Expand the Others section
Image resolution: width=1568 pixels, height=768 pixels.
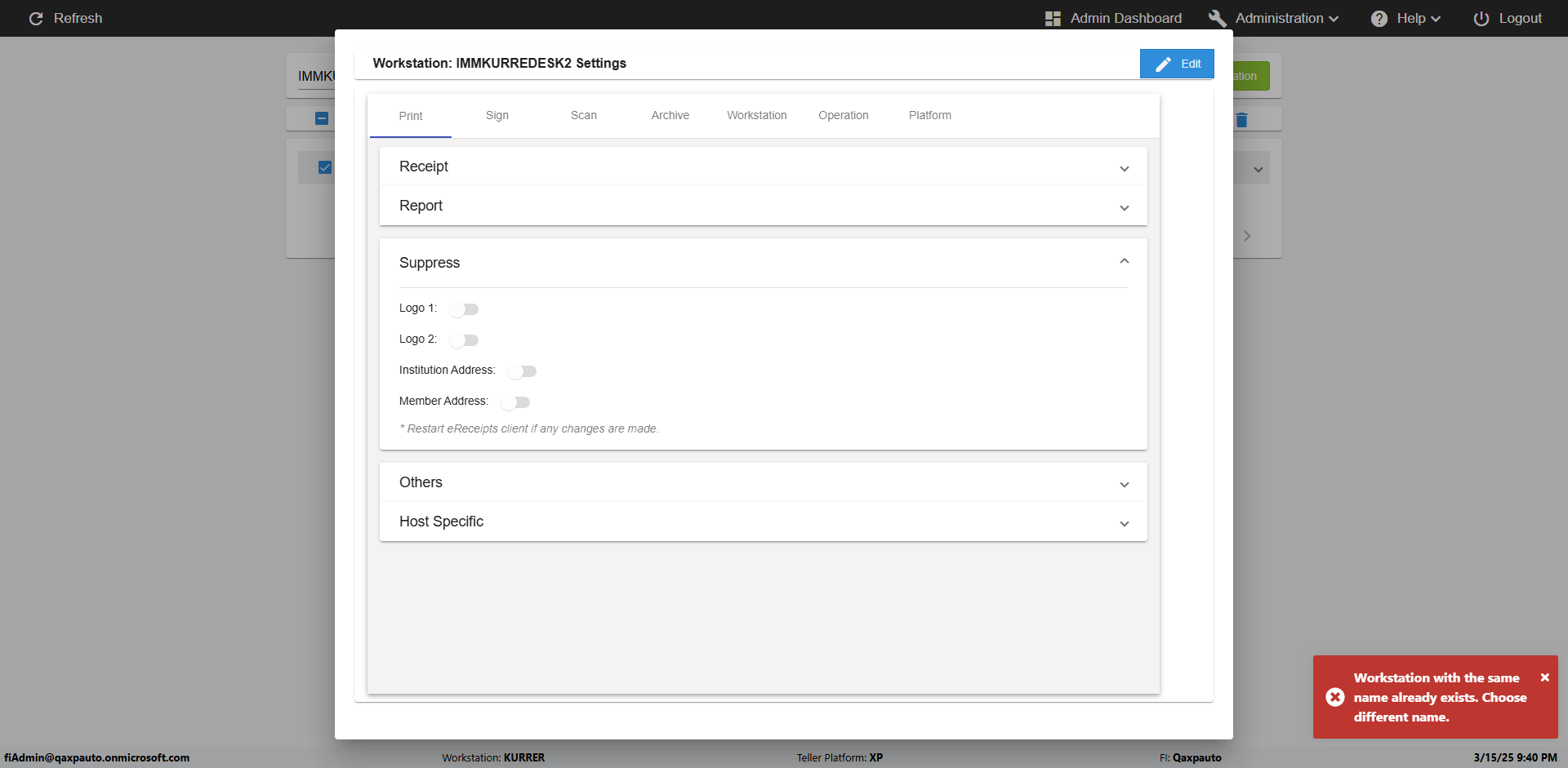point(1124,484)
